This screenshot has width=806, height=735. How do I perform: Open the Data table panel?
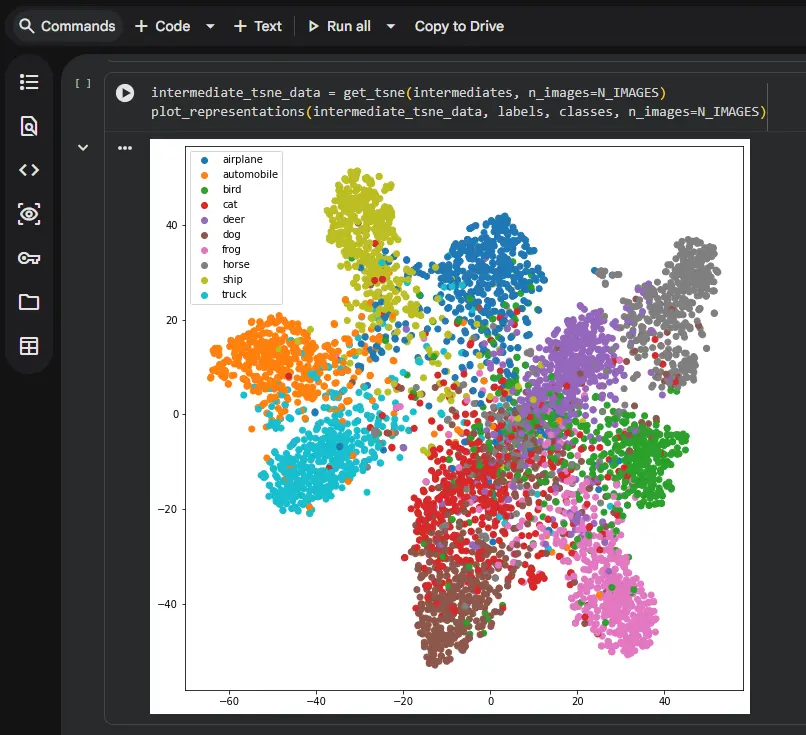pyautogui.click(x=29, y=346)
